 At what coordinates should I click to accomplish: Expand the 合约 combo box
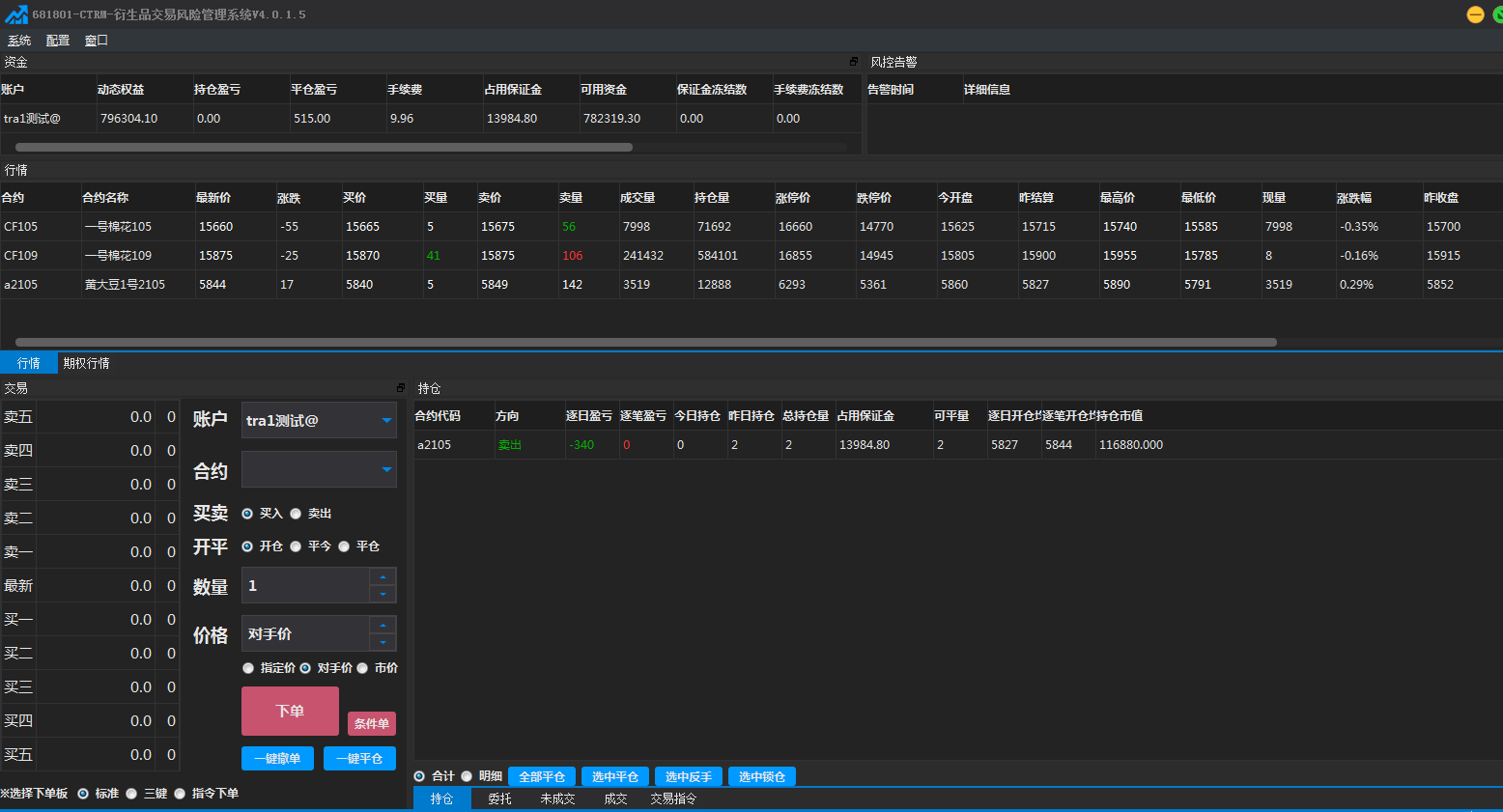coord(319,469)
